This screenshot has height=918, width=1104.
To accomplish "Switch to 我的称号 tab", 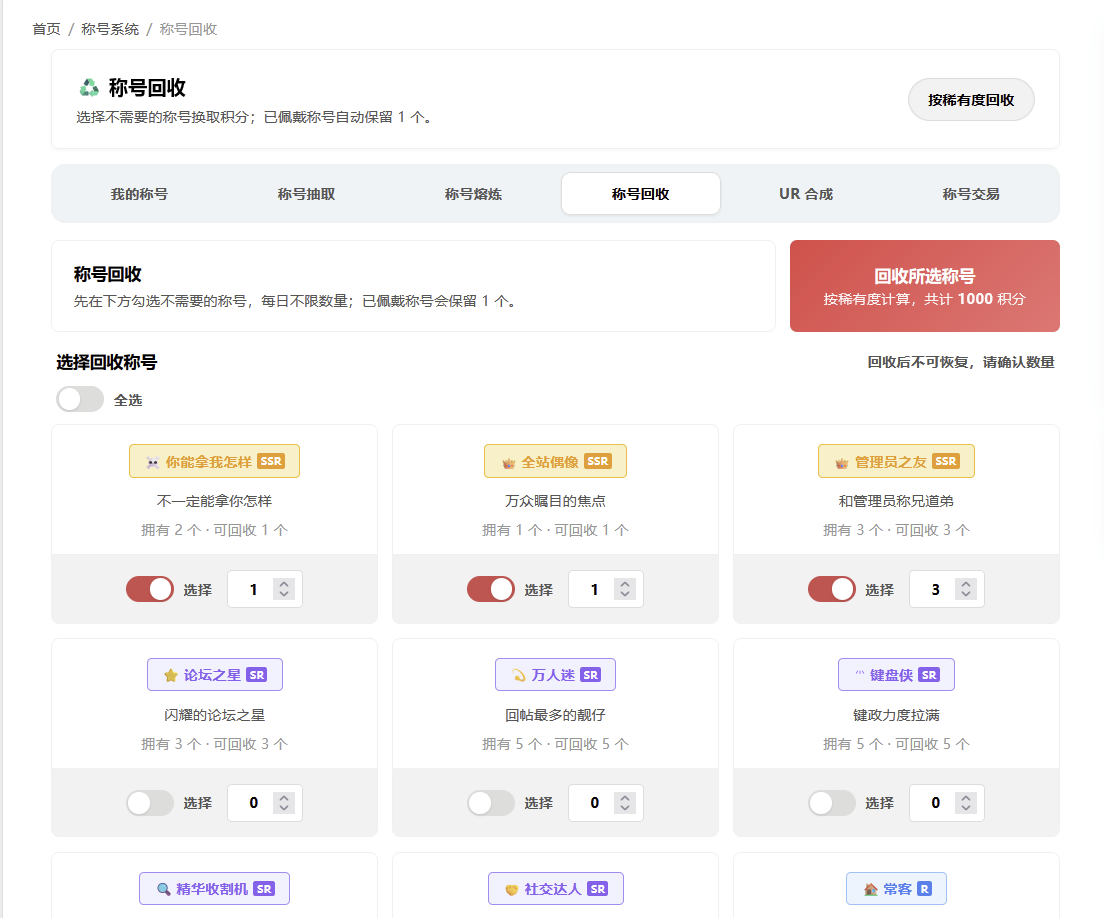I will pos(139,194).
